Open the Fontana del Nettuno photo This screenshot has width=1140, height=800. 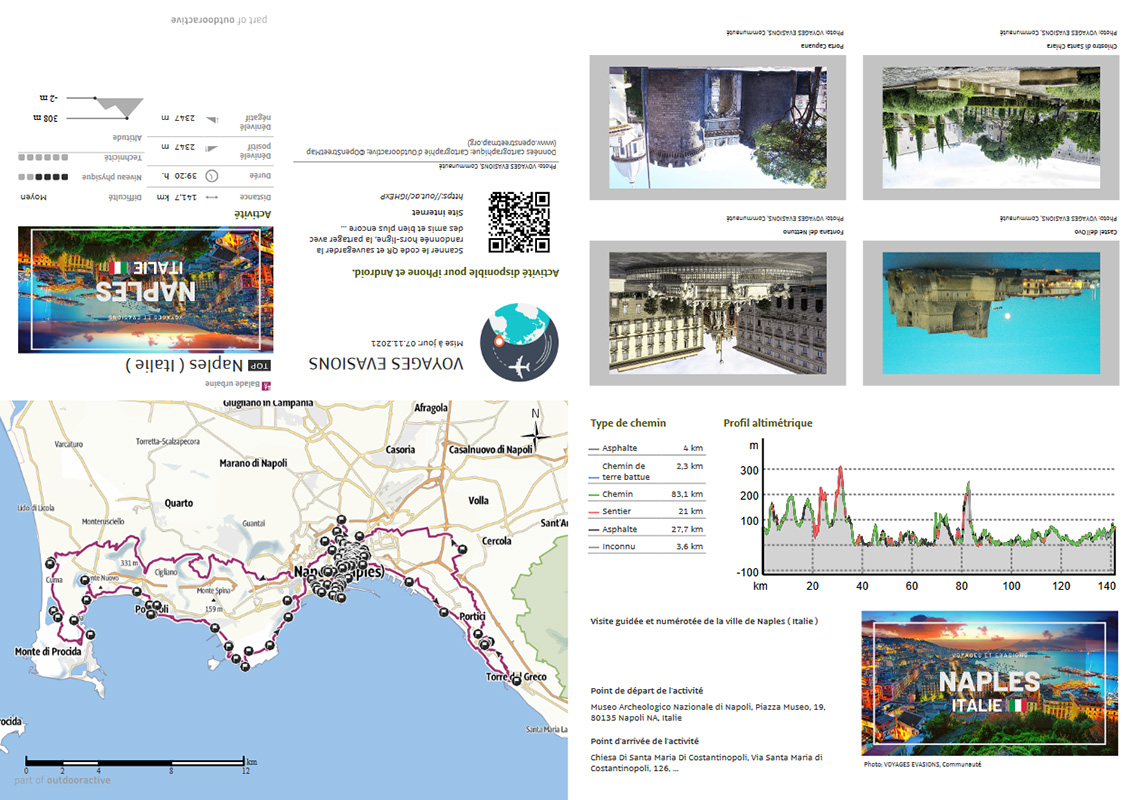coord(718,313)
